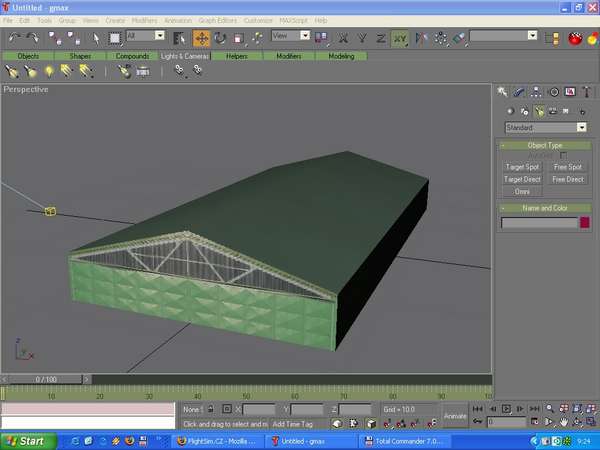Create a Free Spot light
This screenshot has height=450, width=600.
coord(568,167)
